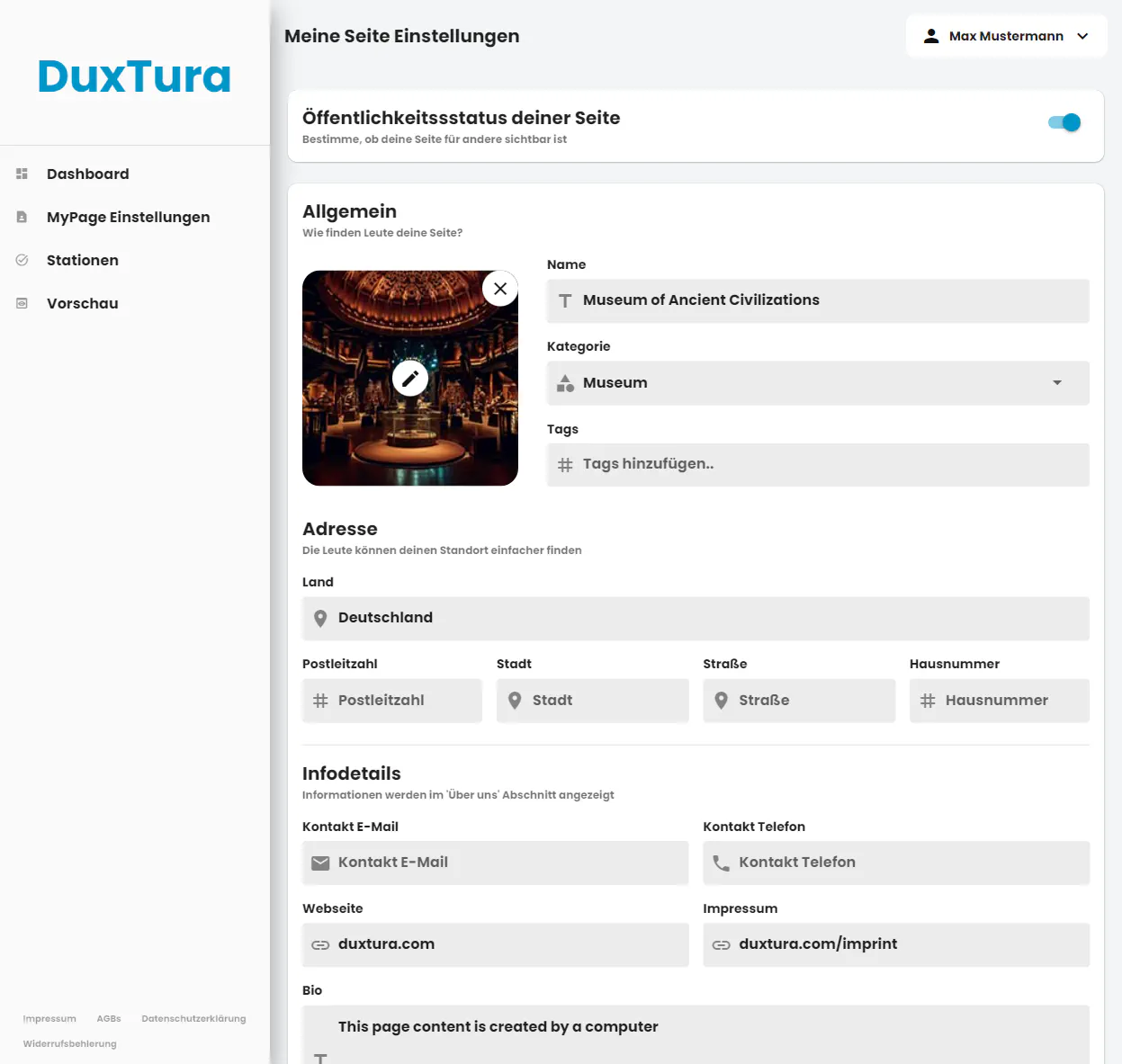Screen dimensions: 1122x1064
Task: Disable the Öffentlichkeitsstatus visibility toggle
Action: click(1064, 122)
